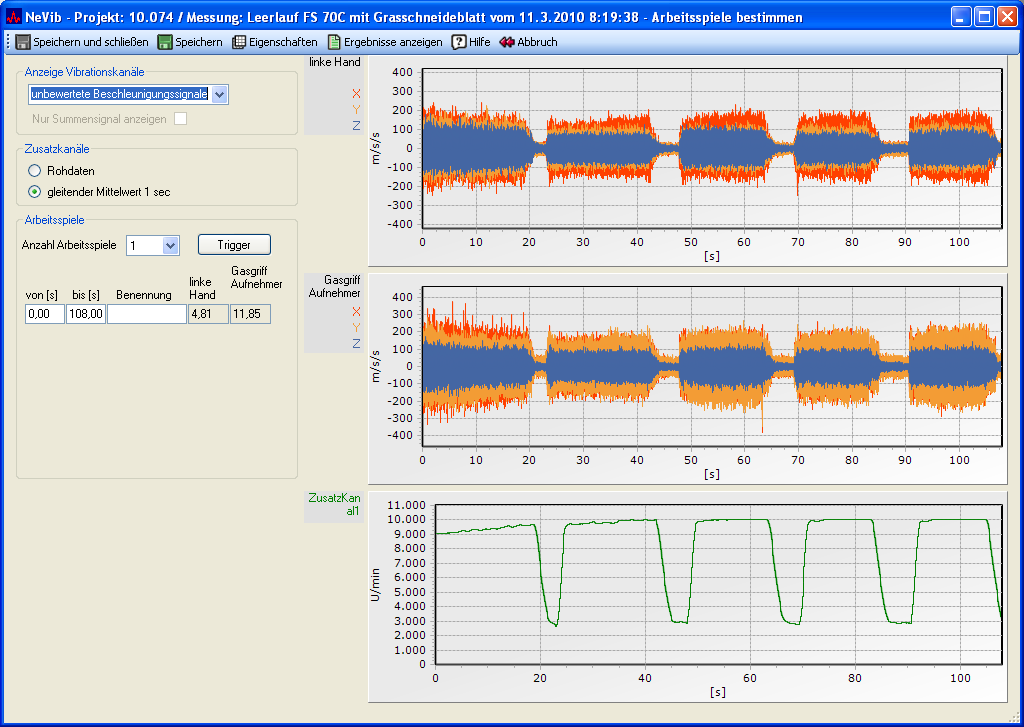Click the Ergebnisse anzeigen document icon

point(335,42)
